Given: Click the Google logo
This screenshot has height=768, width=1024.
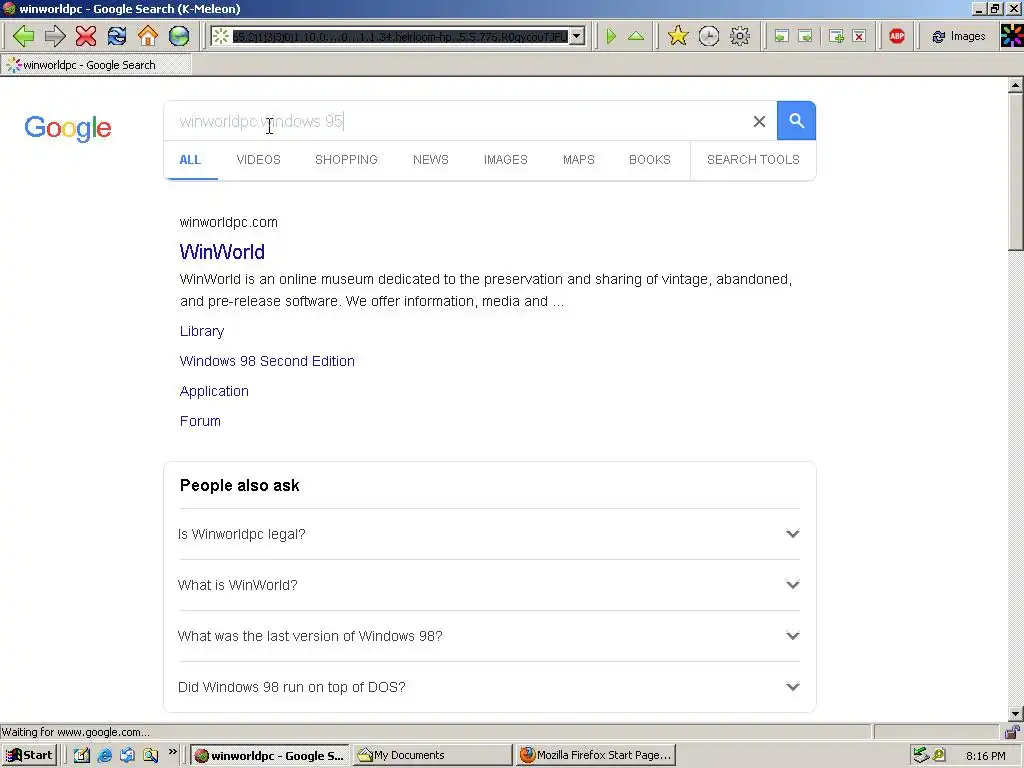Looking at the screenshot, I should [68, 128].
